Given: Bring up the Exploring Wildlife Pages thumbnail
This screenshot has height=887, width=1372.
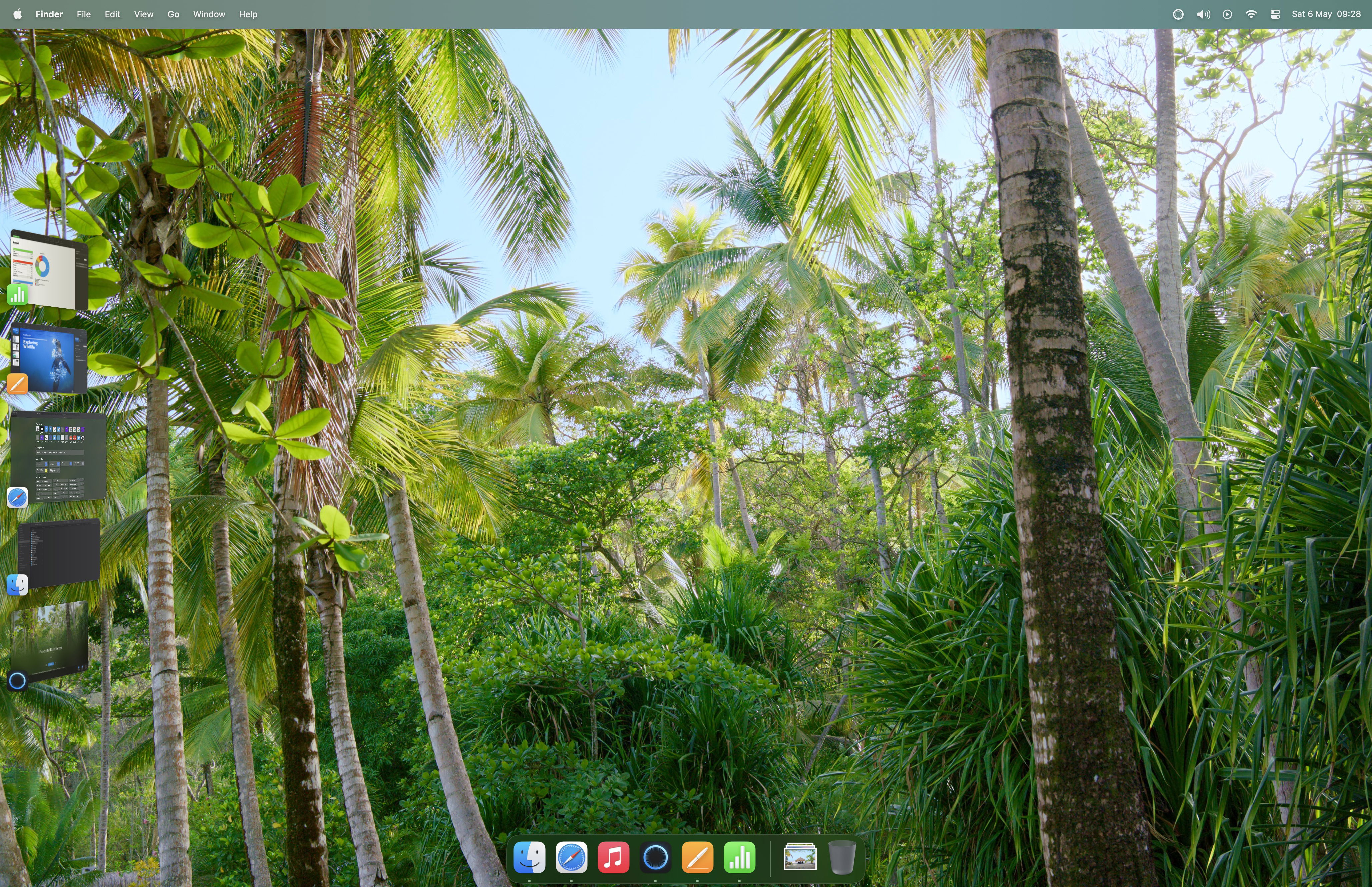Looking at the screenshot, I should [x=52, y=360].
